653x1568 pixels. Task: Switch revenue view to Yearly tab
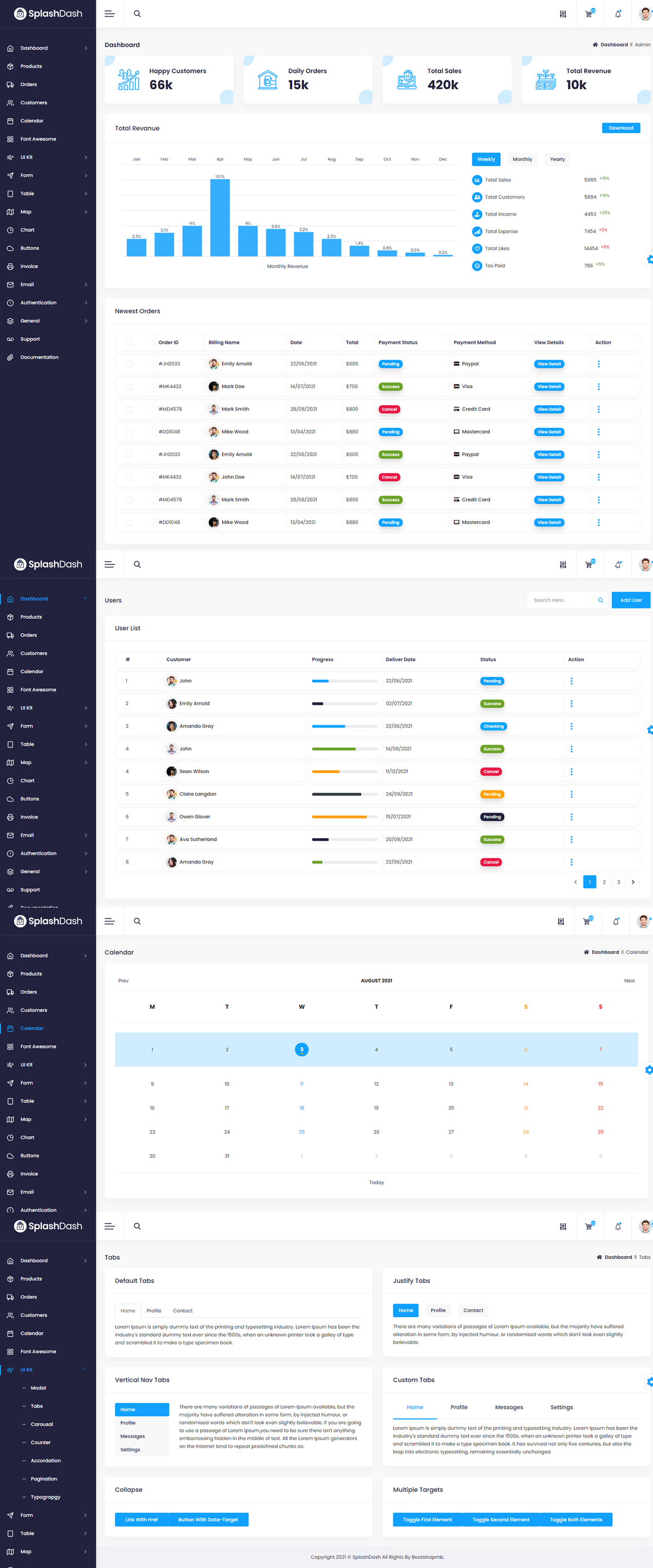[557, 159]
